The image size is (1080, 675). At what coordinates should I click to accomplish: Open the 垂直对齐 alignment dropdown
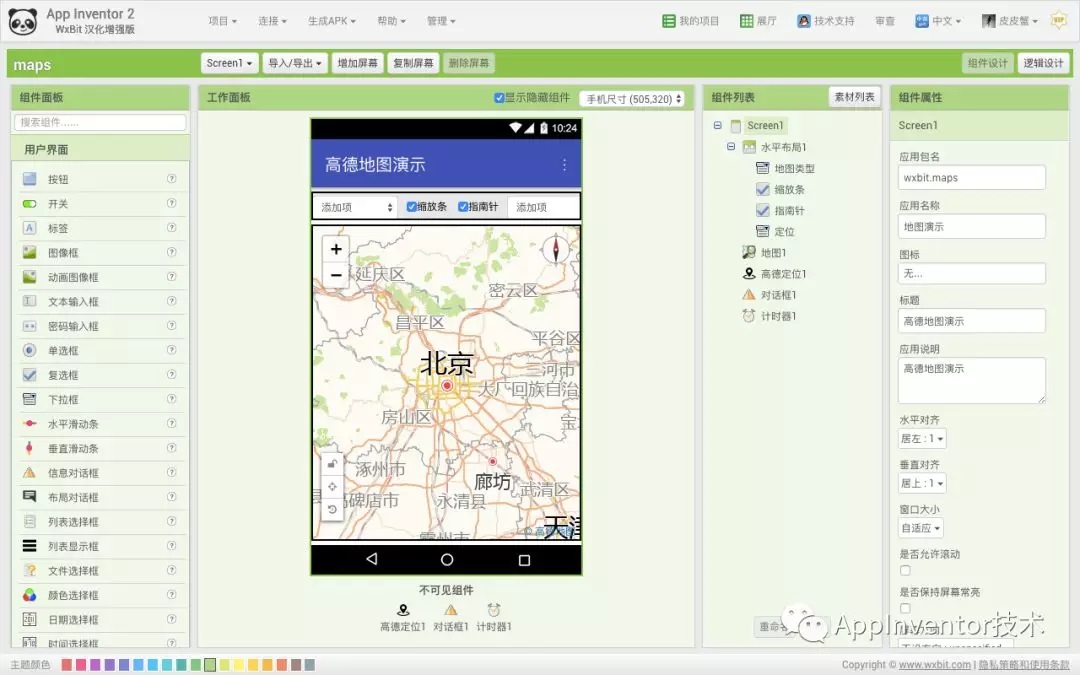(x=922, y=484)
